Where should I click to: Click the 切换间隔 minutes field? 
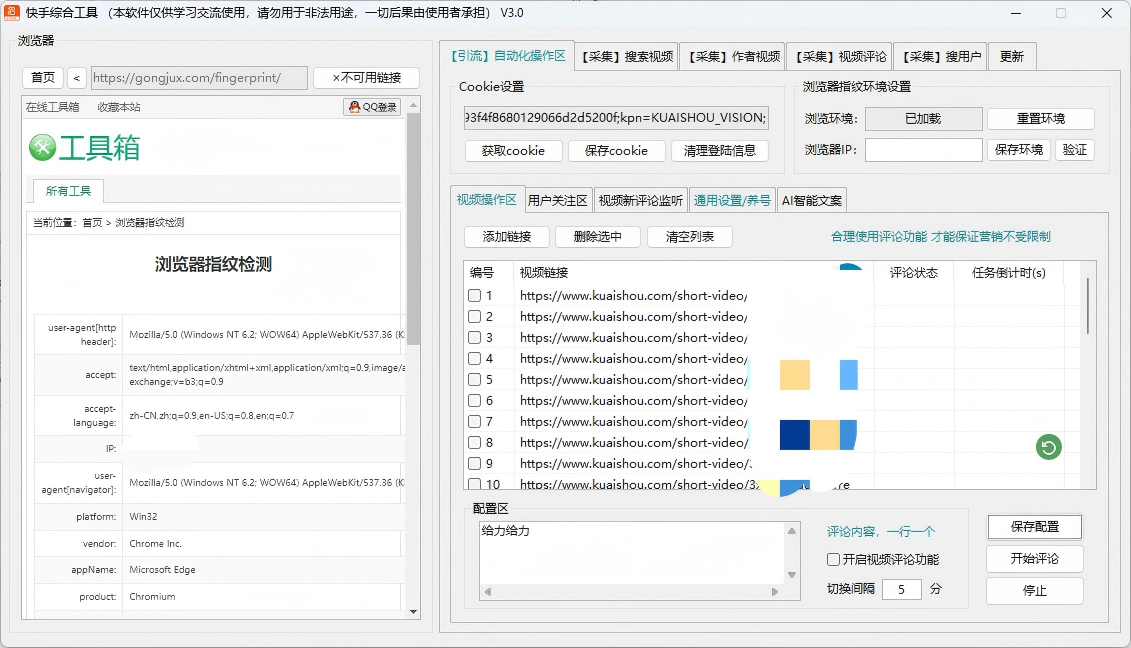[902, 590]
